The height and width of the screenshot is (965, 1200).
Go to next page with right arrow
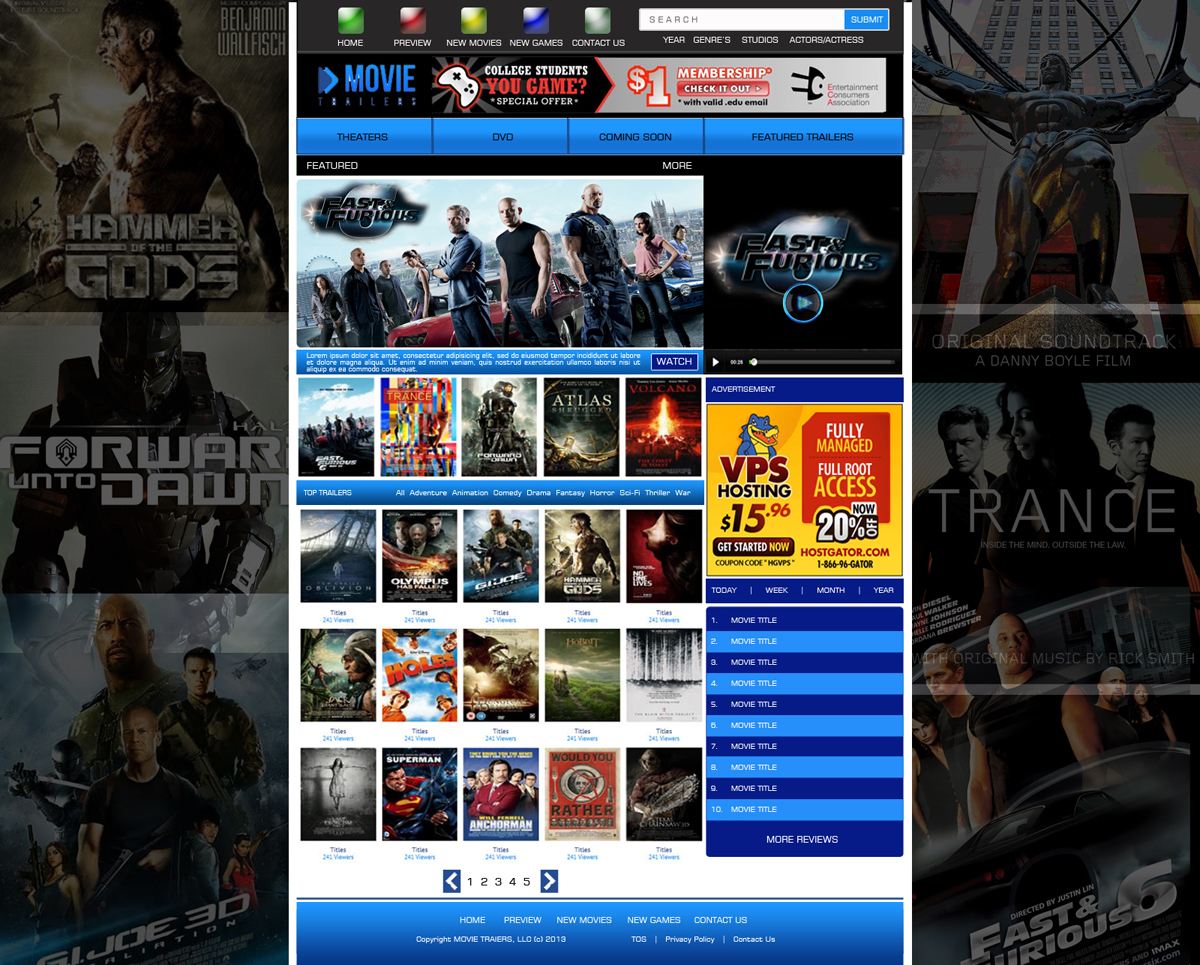click(549, 881)
